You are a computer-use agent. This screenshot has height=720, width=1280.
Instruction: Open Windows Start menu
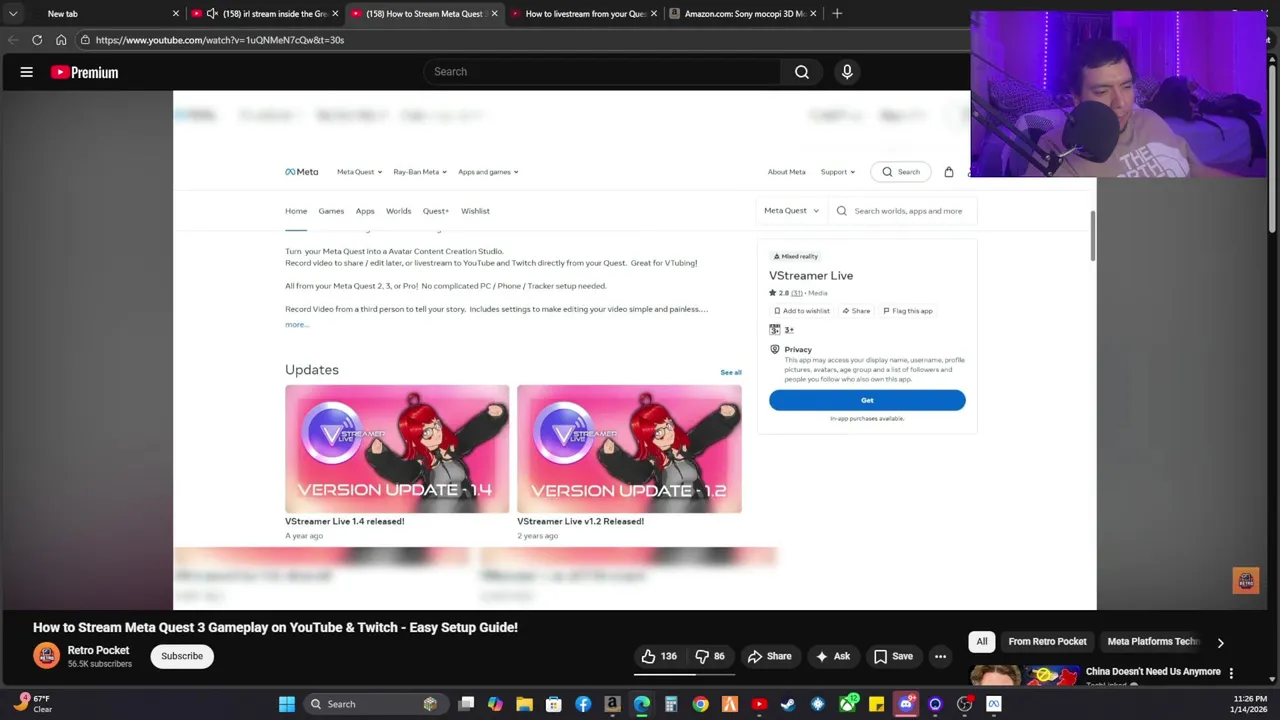tap(287, 704)
